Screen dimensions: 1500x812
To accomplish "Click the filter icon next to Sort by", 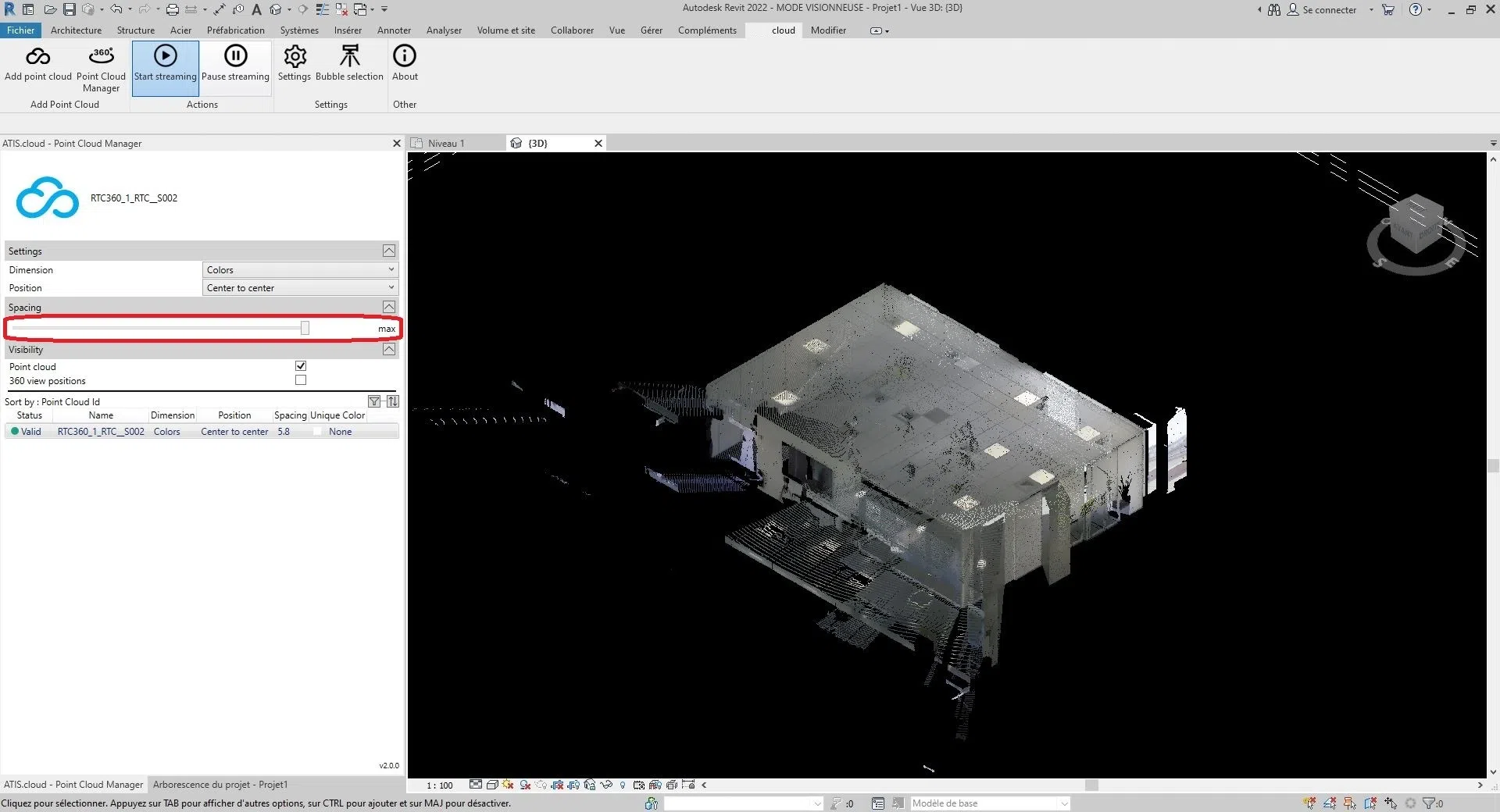I will pos(374,401).
